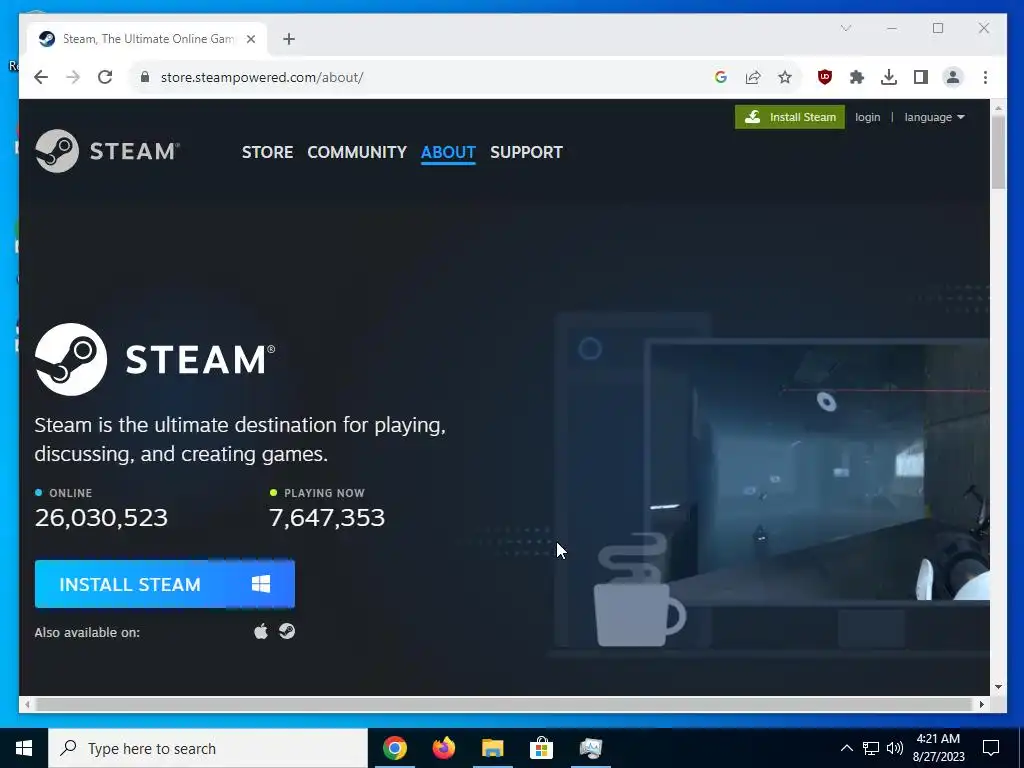View site info via the padlock icon

[x=145, y=77]
